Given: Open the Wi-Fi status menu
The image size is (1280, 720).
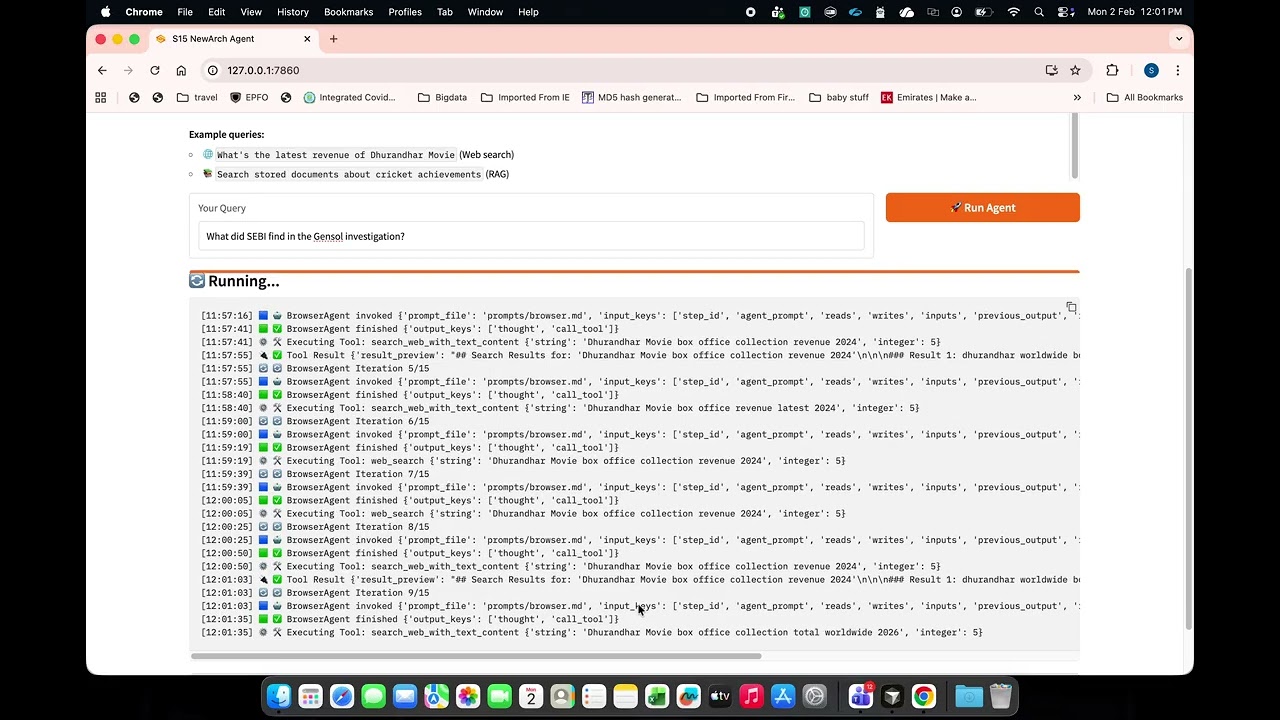Looking at the screenshot, I should point(1013,12).
